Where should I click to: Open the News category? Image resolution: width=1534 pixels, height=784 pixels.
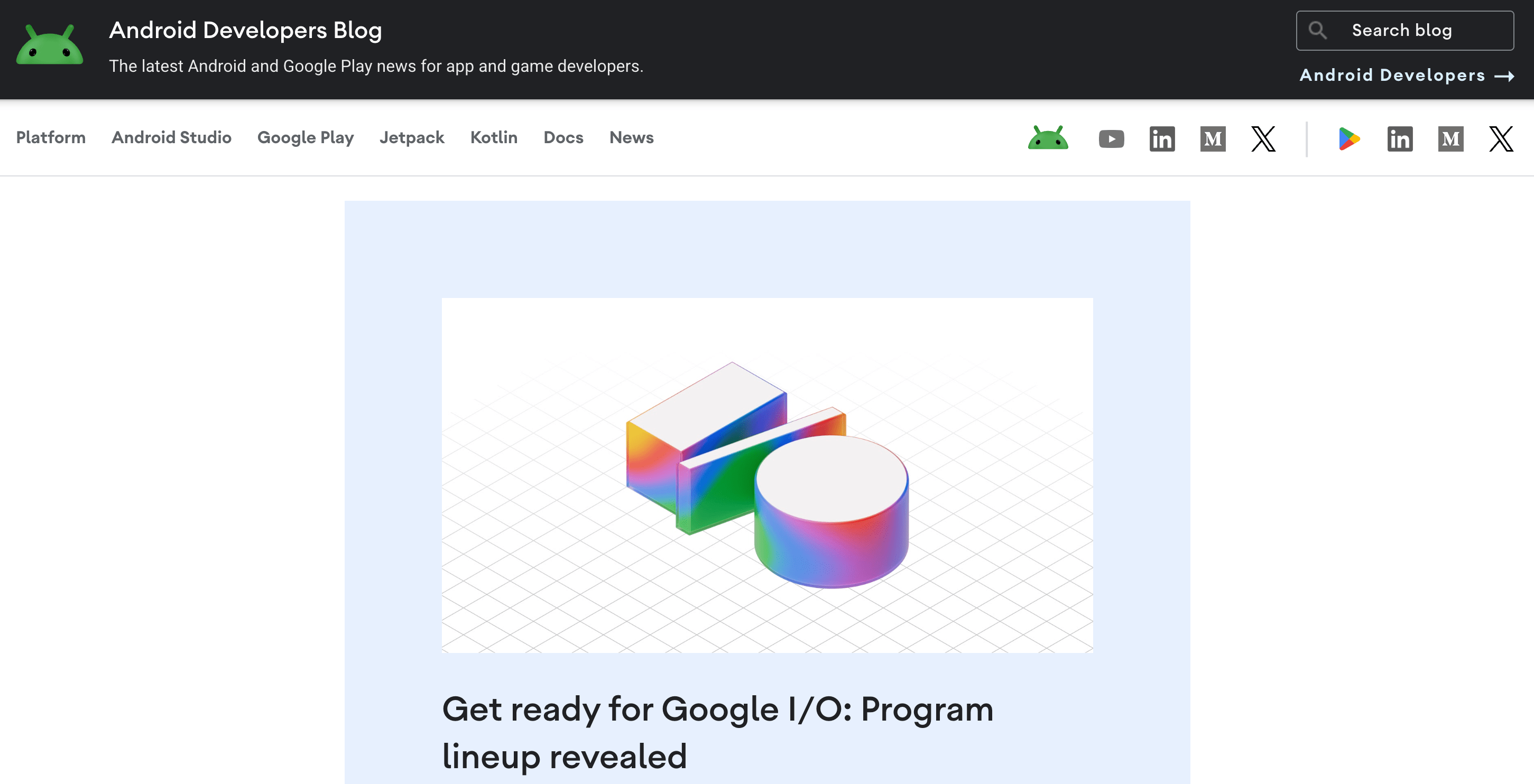(x=631, y=137)
